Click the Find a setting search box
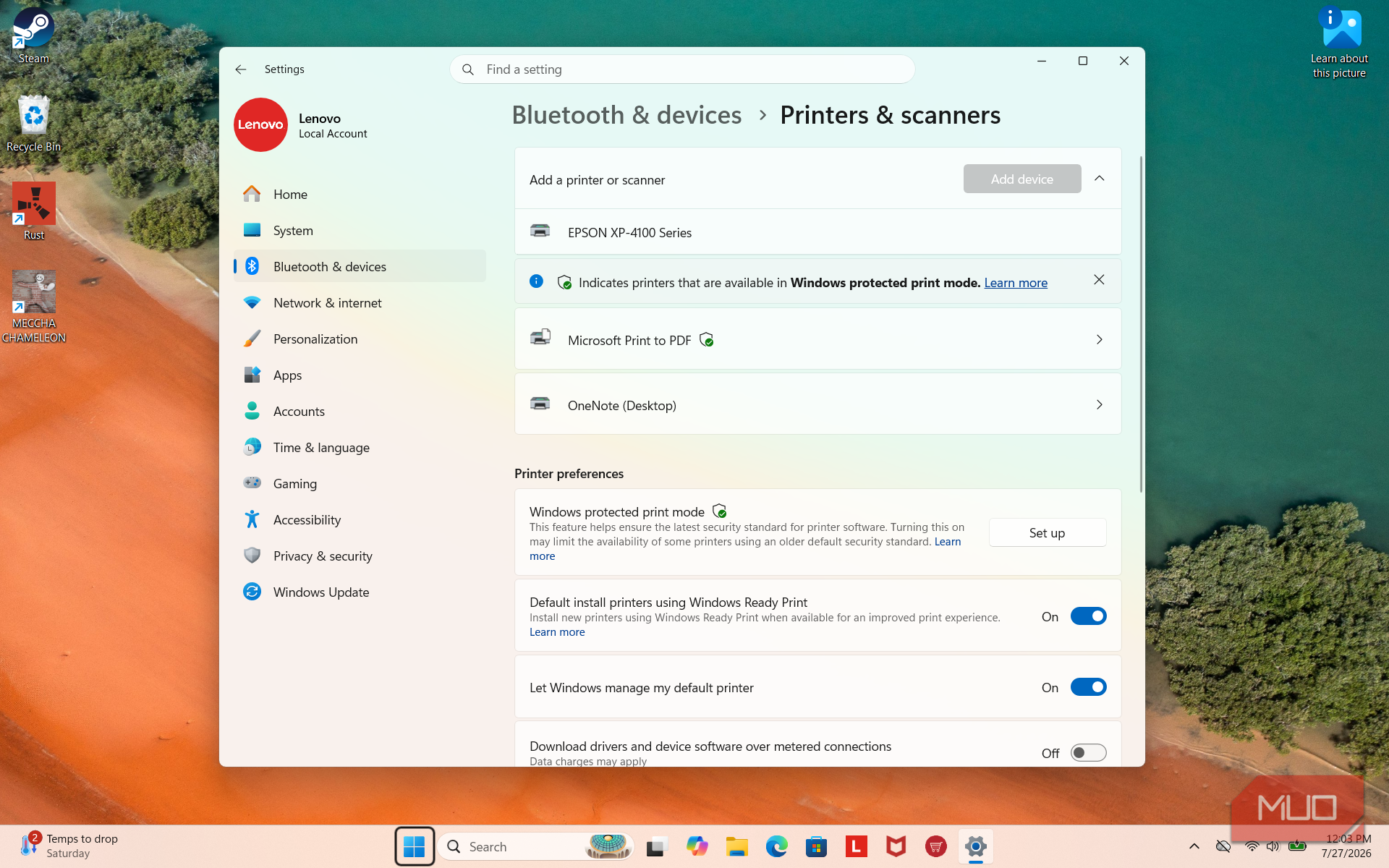The width and height of the screenshot is (1389, 868). 682,69
